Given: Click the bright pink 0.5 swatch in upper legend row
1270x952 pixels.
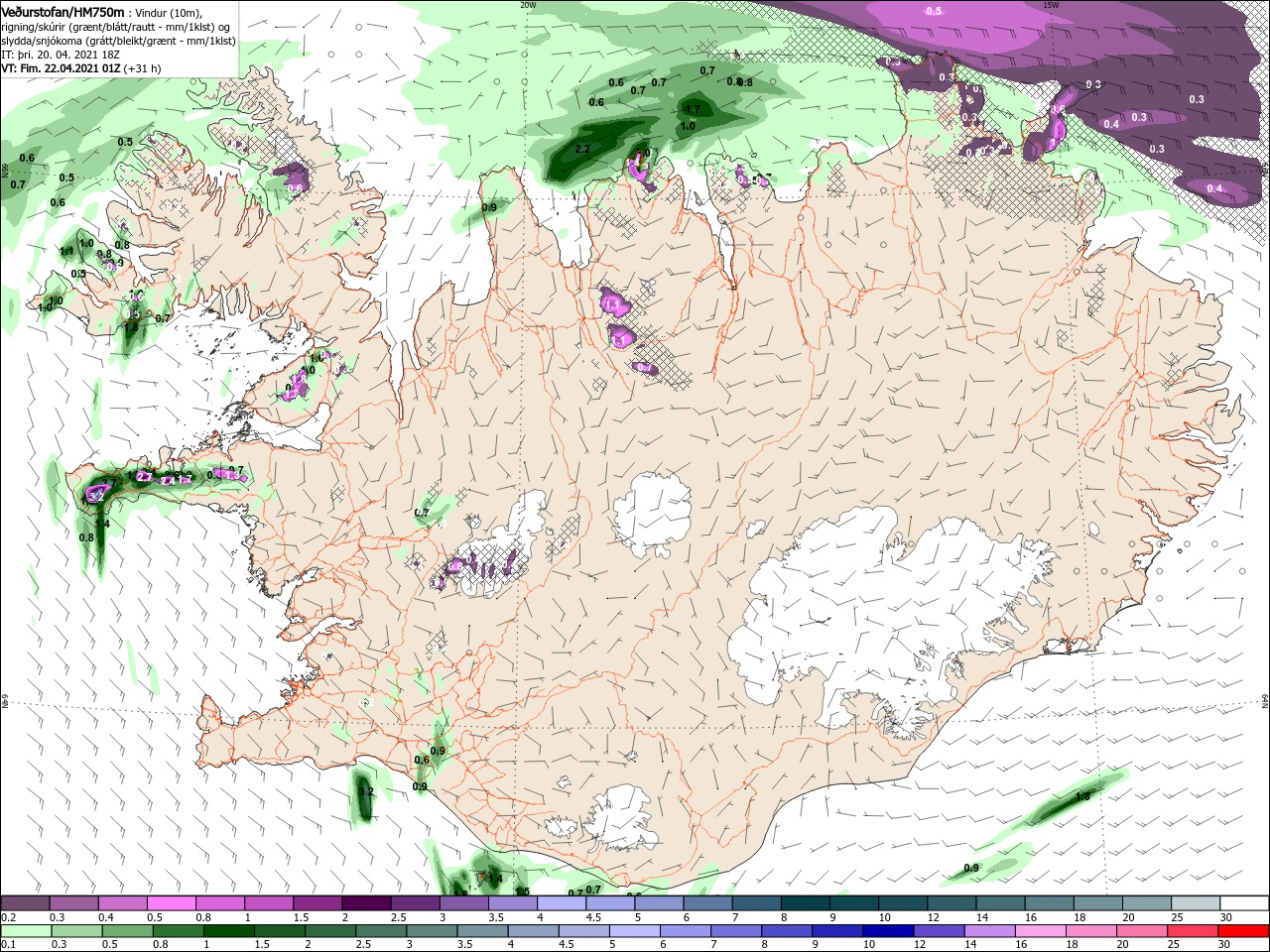Looking at the screenshot, I should pyautogui.click(x=171, y=903).
